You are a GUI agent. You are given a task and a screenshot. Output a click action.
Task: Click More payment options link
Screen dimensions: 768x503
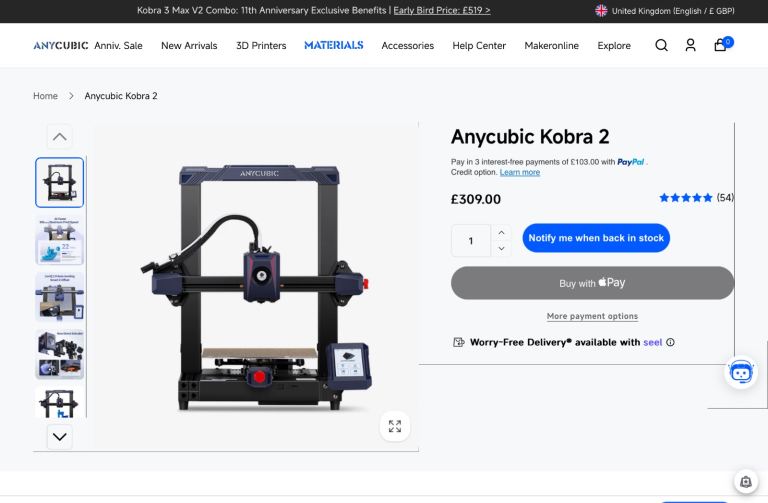pyautogui.click(x=592, y=316)
